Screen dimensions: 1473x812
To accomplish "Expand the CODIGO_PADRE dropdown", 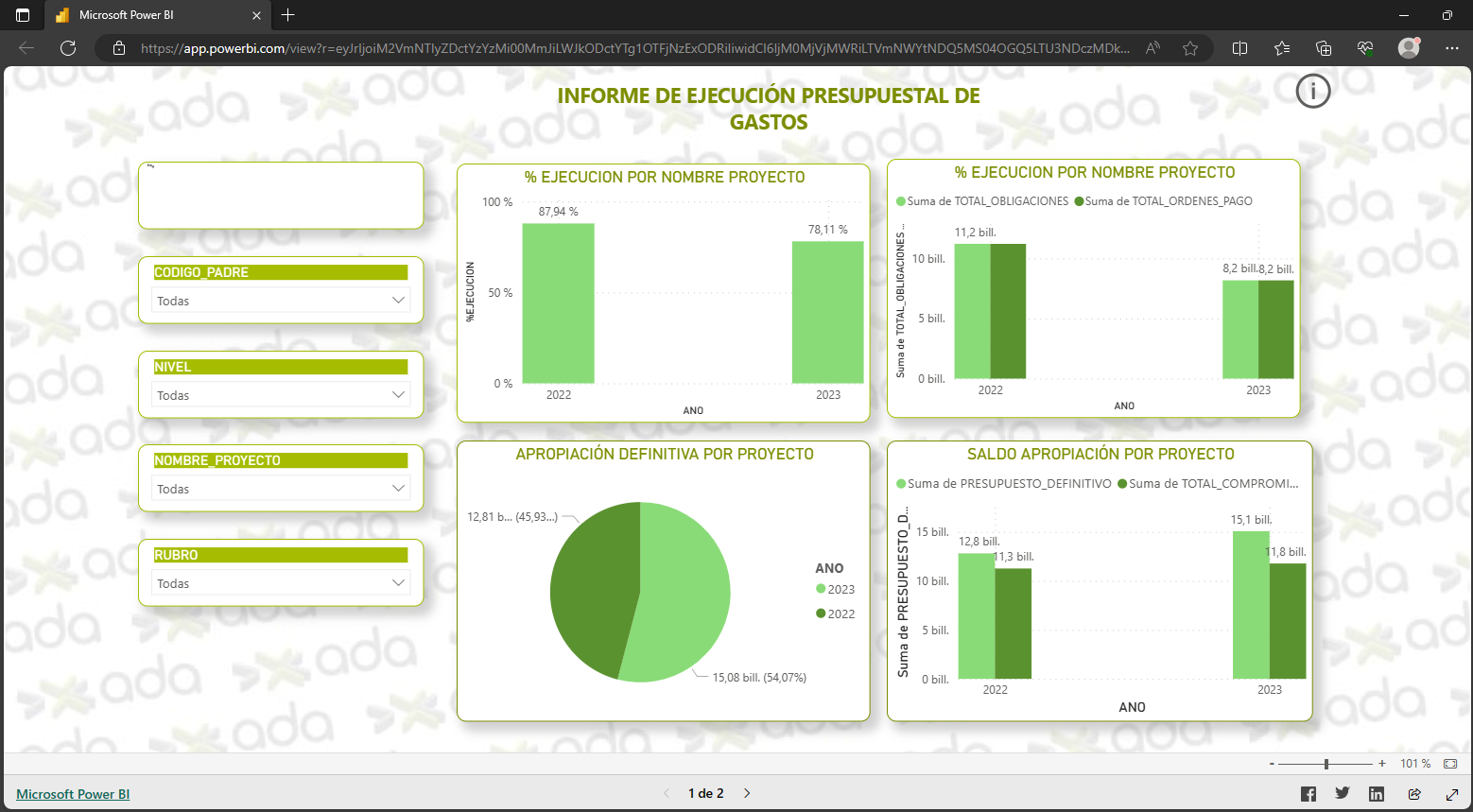I will point(281,301).
